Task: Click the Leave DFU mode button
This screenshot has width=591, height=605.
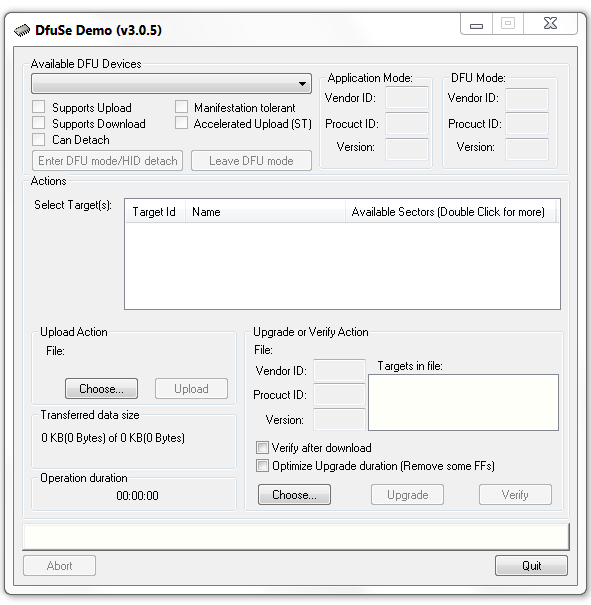Action: click(251, 161)
